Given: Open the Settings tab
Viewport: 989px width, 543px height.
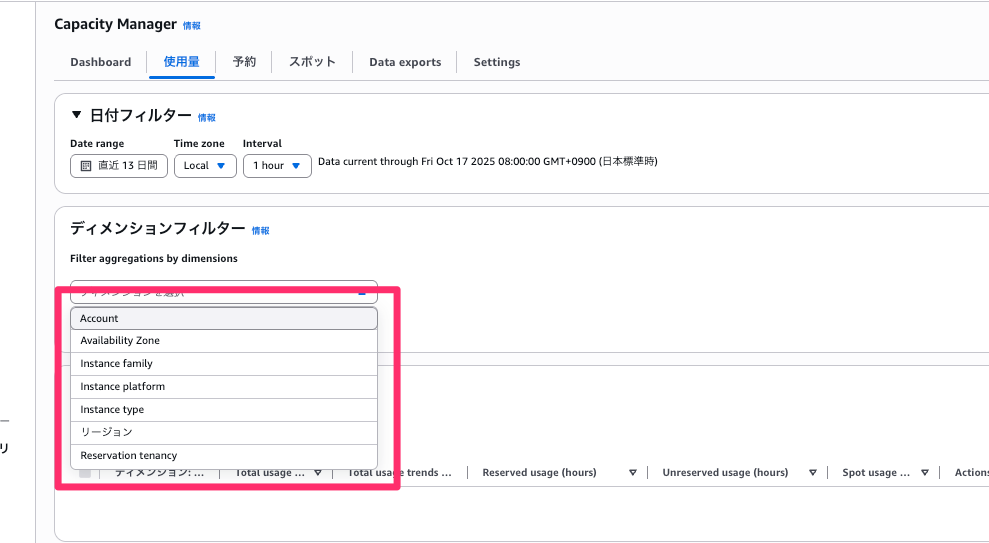Looking at the screenshot, I should pos(497,62).
